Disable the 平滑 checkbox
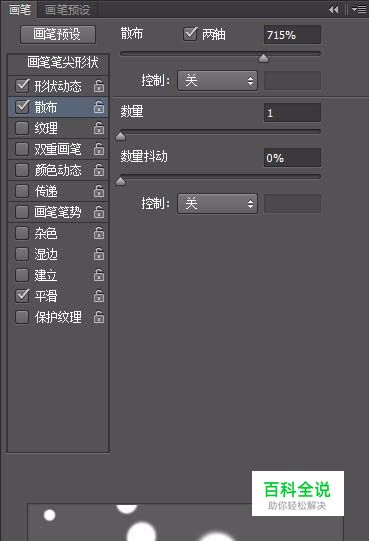Screen dimensions: 369x541 click(22, 296)
